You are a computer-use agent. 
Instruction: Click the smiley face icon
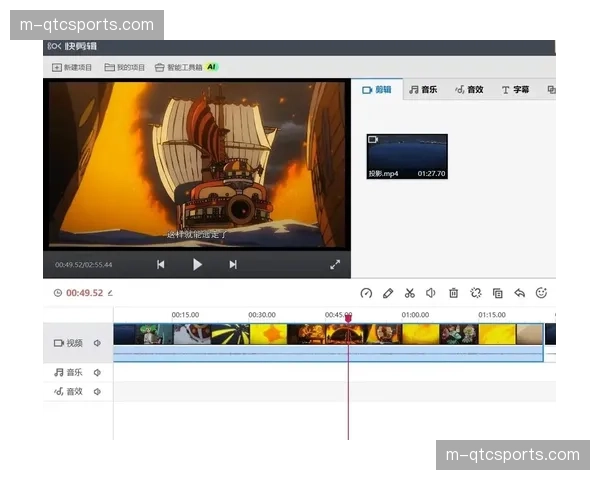pyautogui.click(x=542, y=293)
